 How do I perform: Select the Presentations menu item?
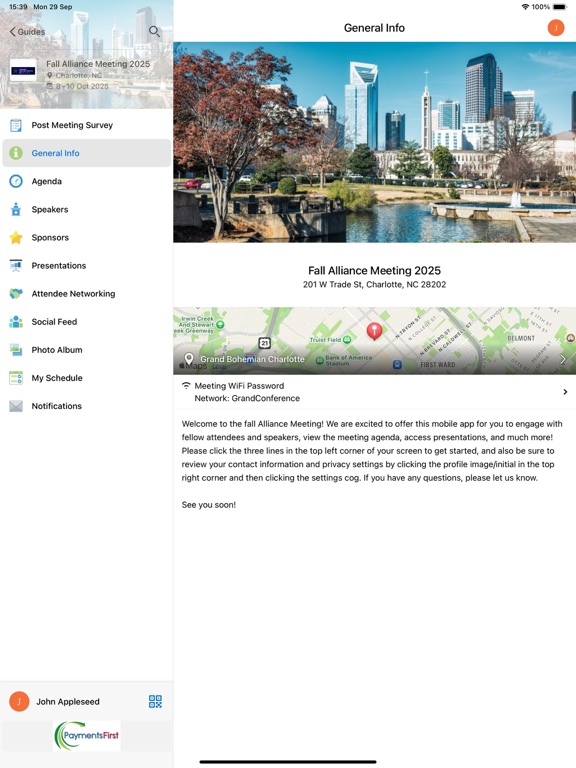click(x=87, y=265)
